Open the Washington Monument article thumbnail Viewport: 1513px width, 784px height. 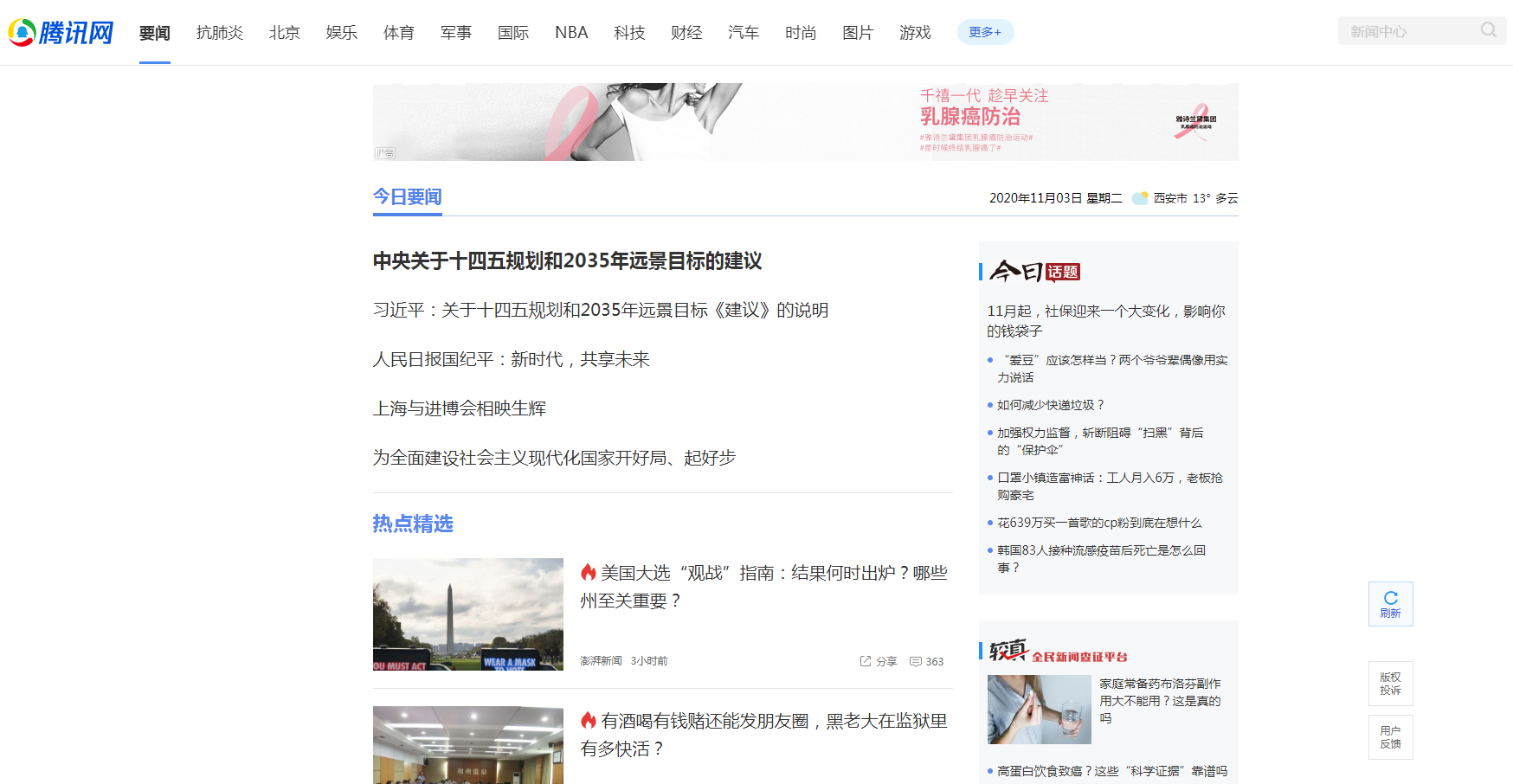467,614
